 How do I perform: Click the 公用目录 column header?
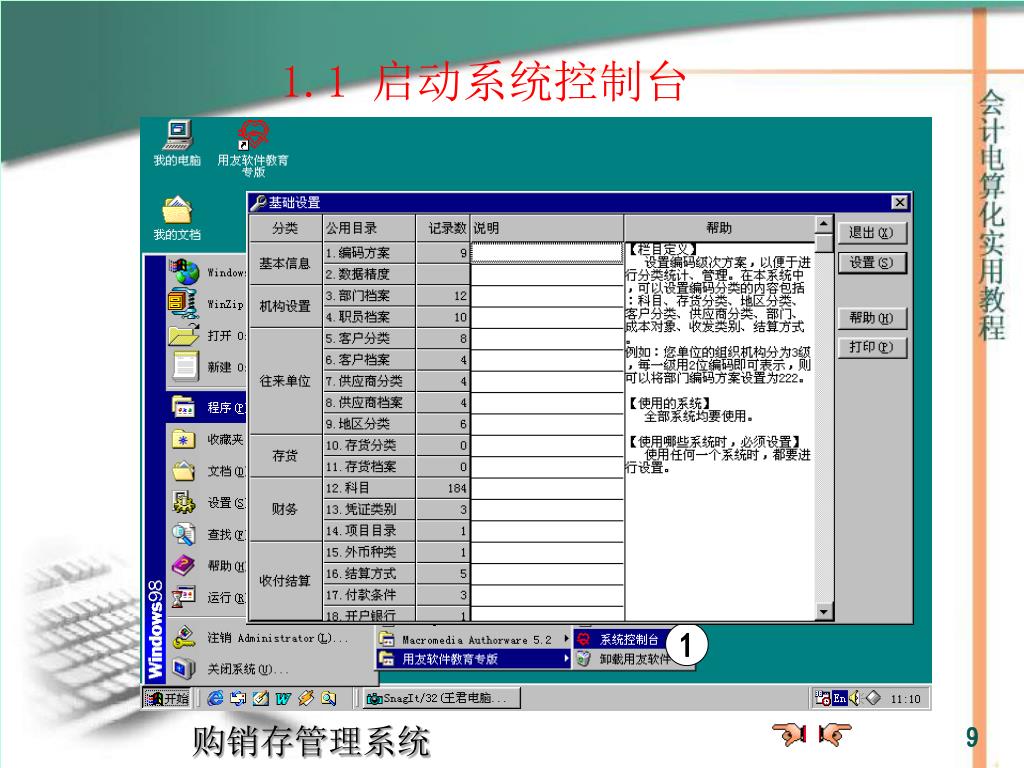(369, 228)
